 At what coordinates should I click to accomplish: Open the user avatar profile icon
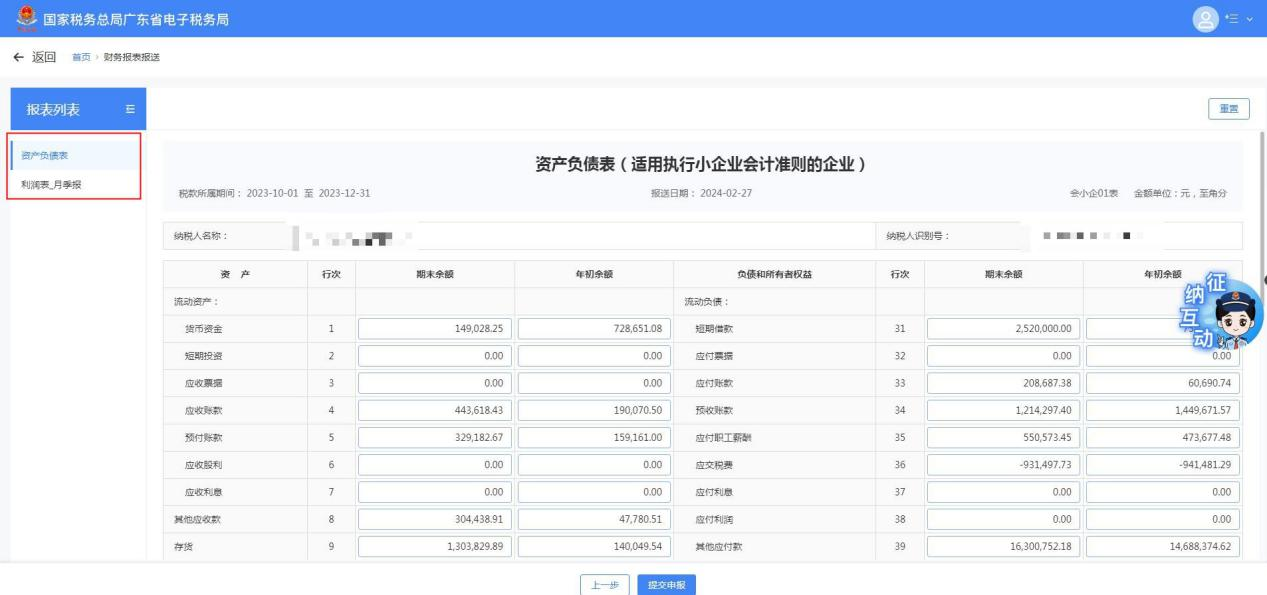(x=1206, y=18)
